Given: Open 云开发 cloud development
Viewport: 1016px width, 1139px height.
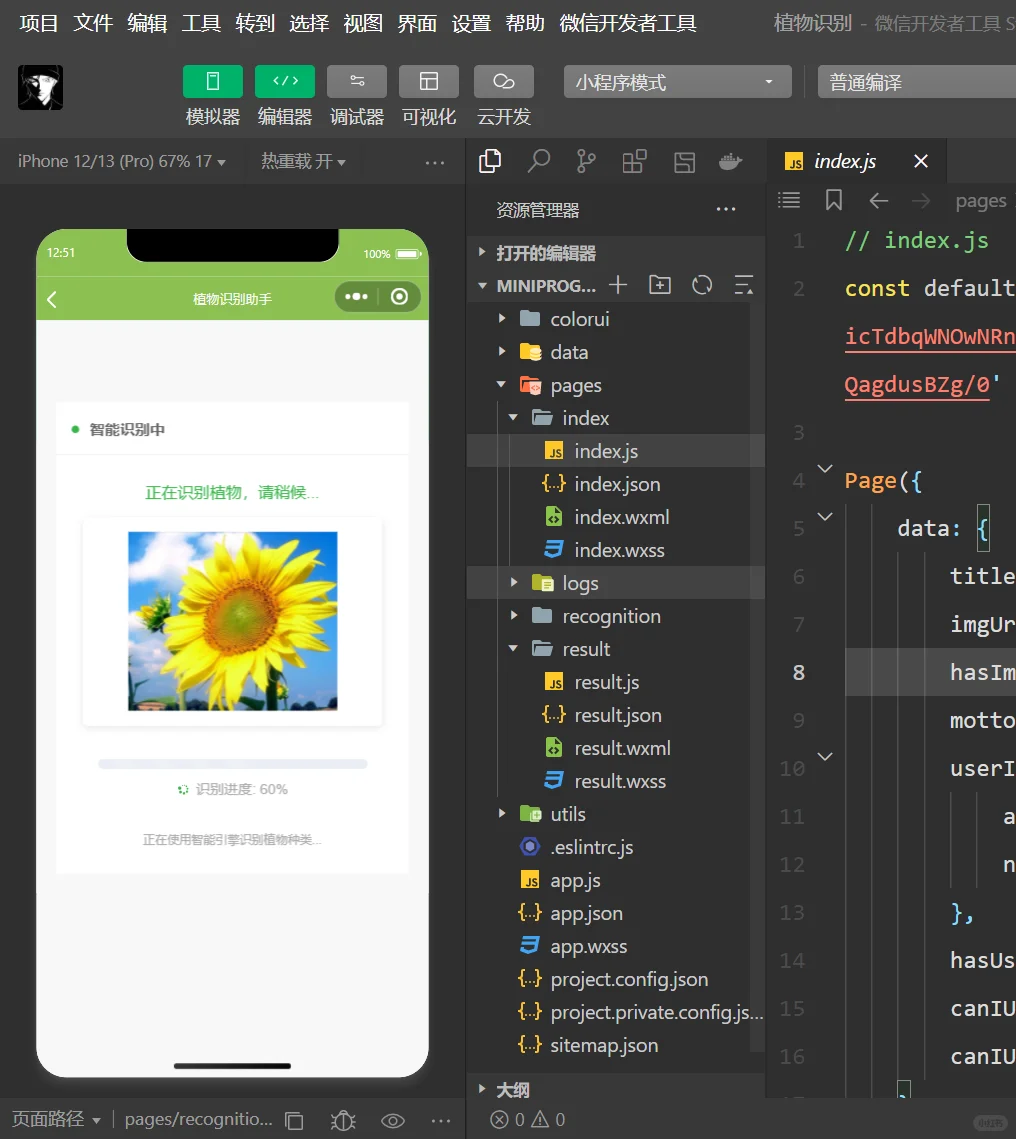Looking at the screenshot, I should click(503, 81).
